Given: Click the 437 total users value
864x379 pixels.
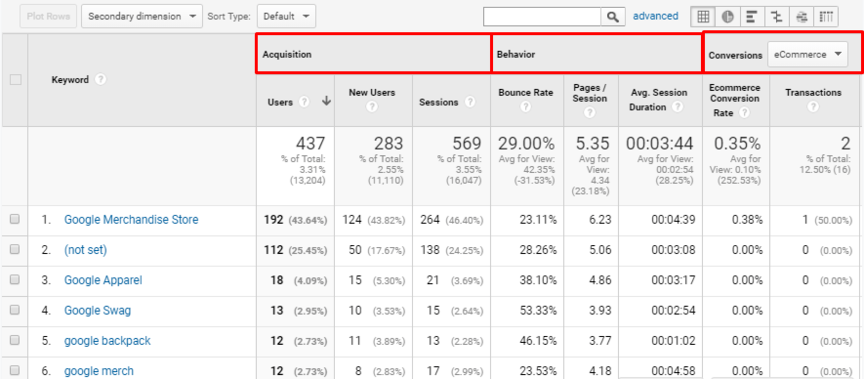Looking at the screenshot, I should click(x=311, y=144).
